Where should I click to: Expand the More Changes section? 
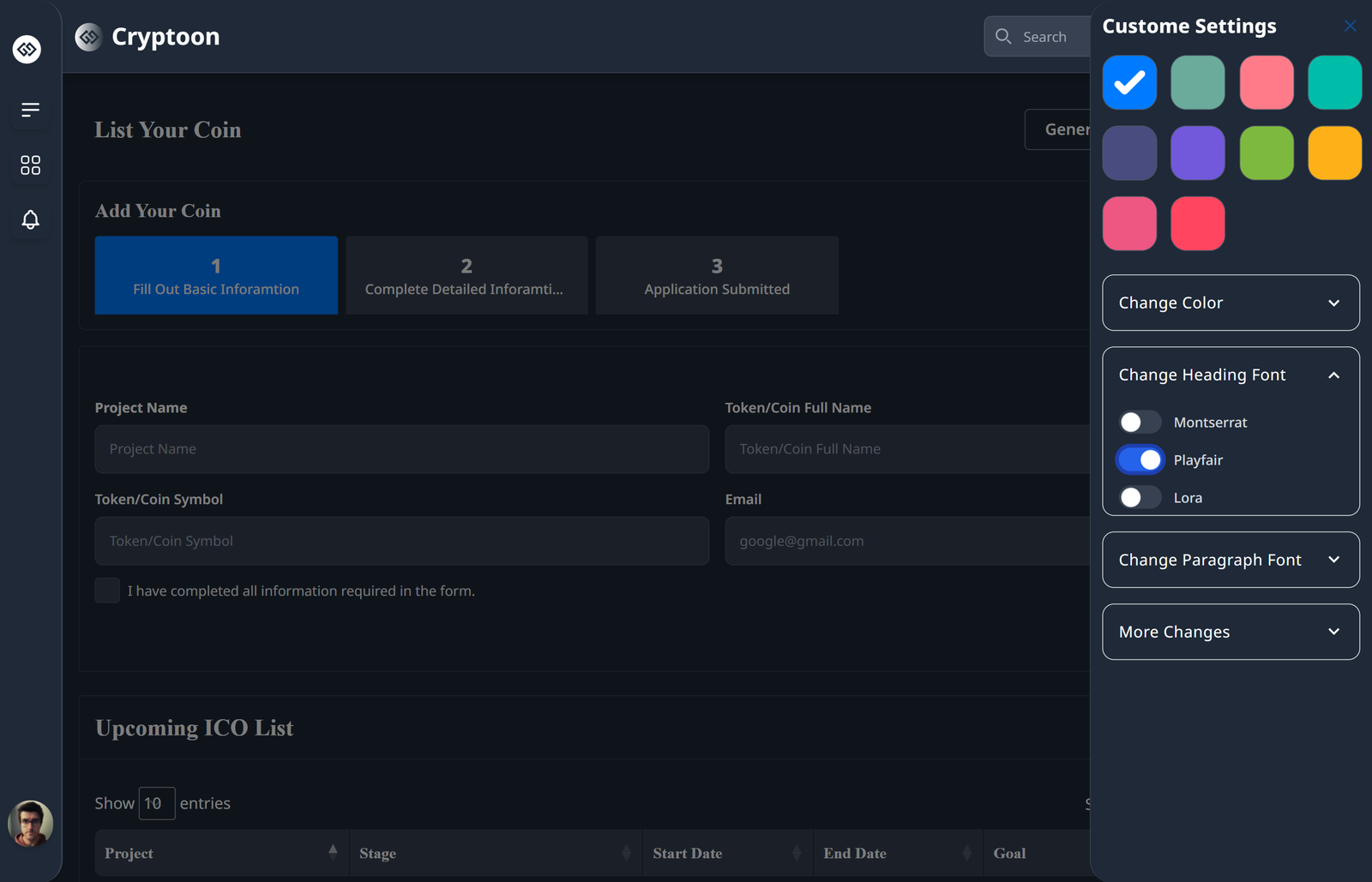(x=1231, y=632)
